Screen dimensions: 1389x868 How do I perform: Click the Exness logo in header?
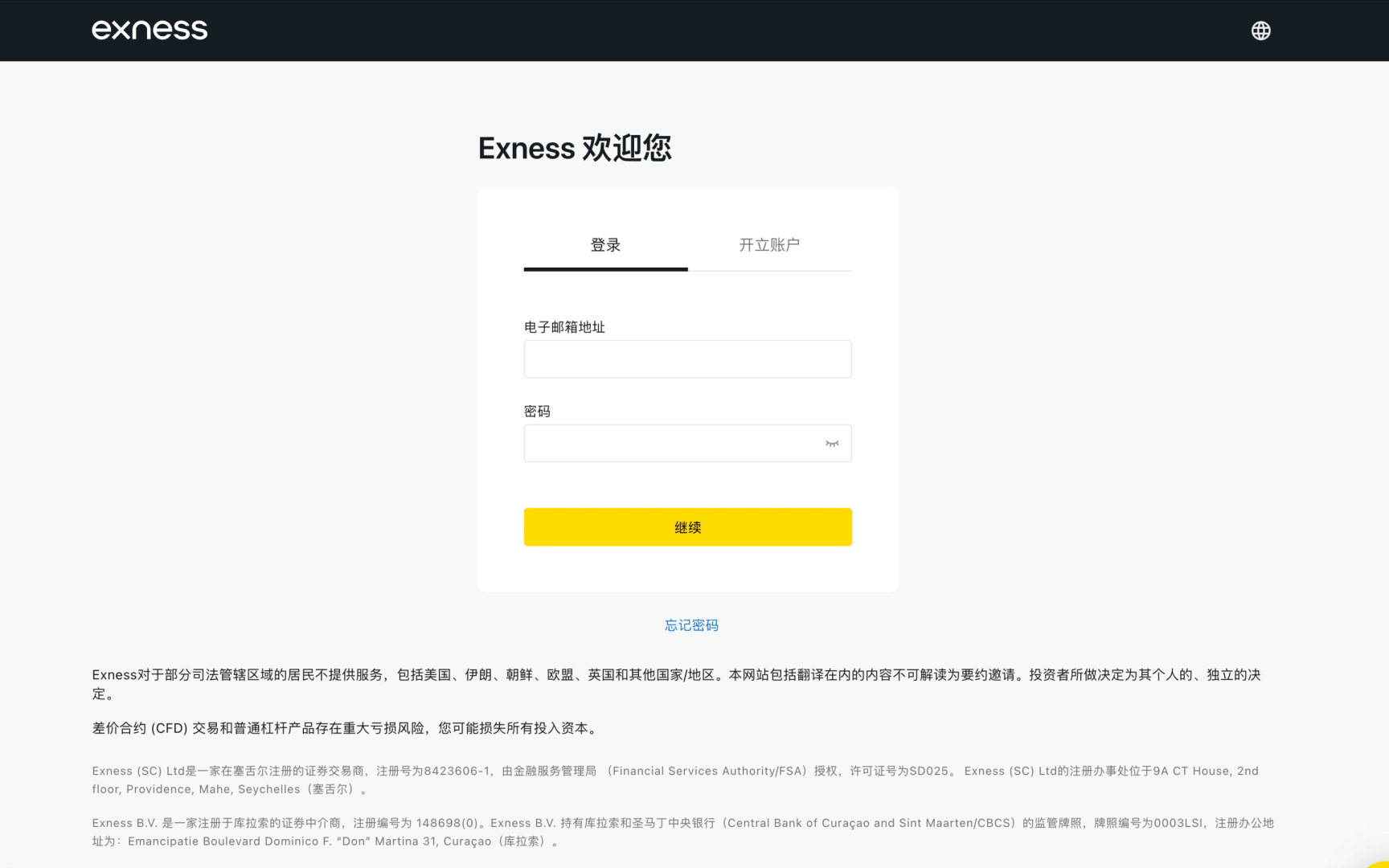coord(150,31)
